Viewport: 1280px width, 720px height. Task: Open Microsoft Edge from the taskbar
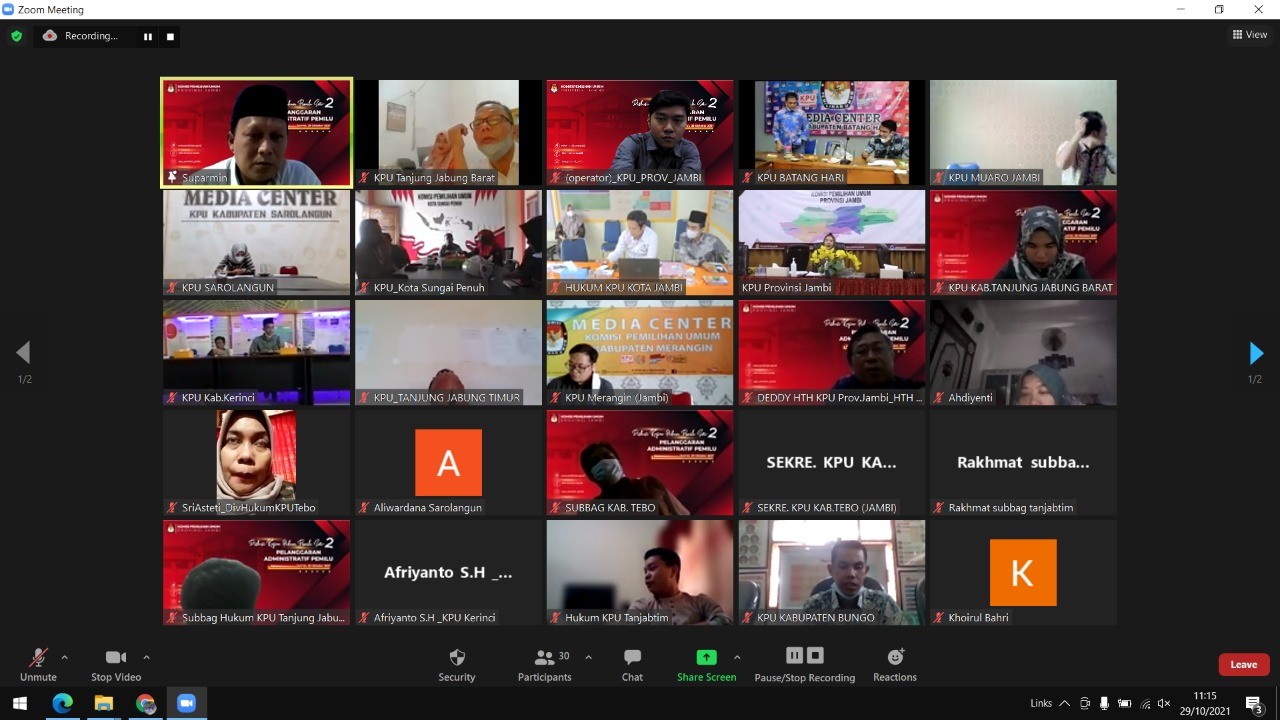[62, 704]
